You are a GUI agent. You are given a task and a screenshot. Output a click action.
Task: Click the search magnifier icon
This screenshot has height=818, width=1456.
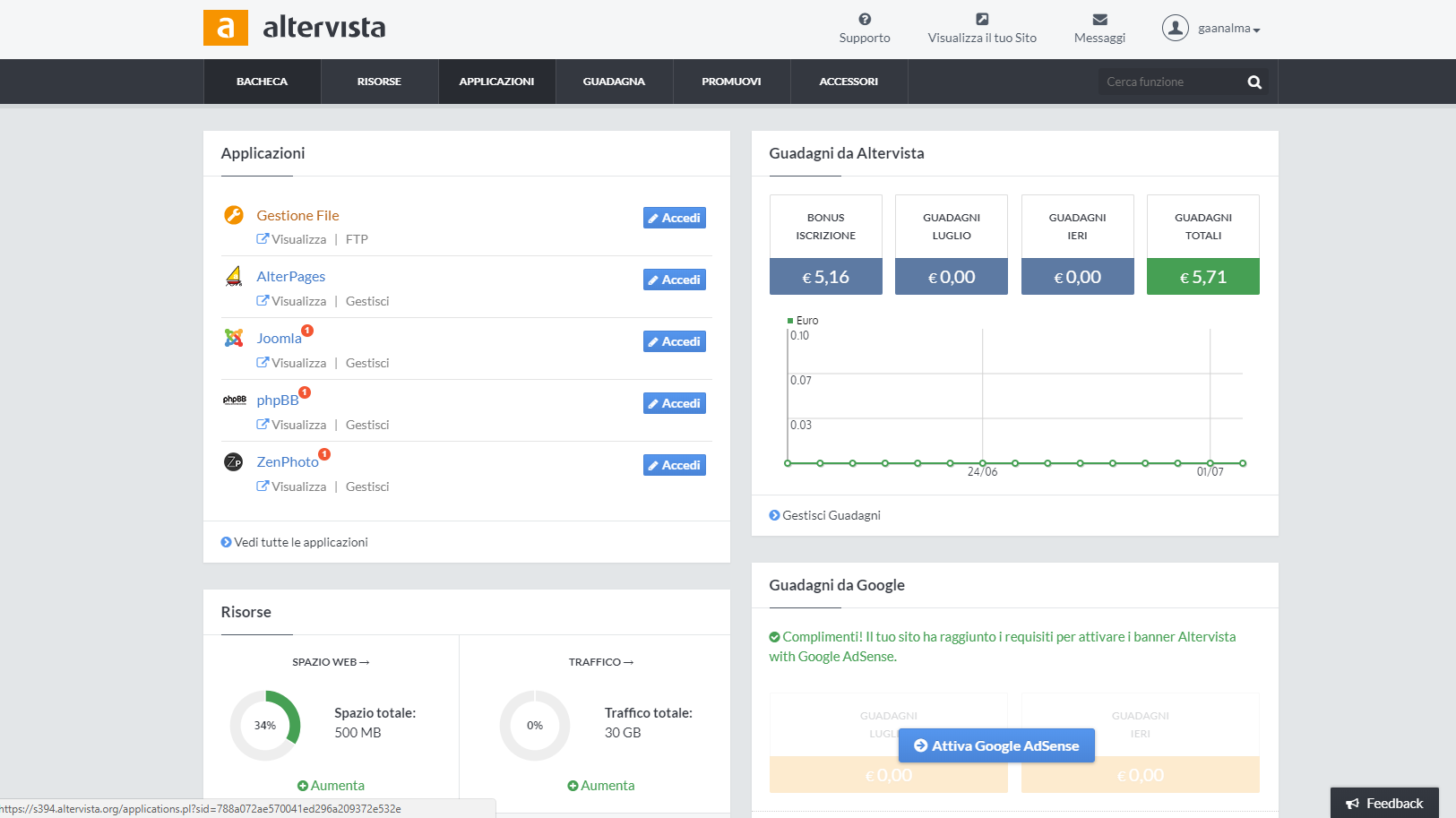1254,82
